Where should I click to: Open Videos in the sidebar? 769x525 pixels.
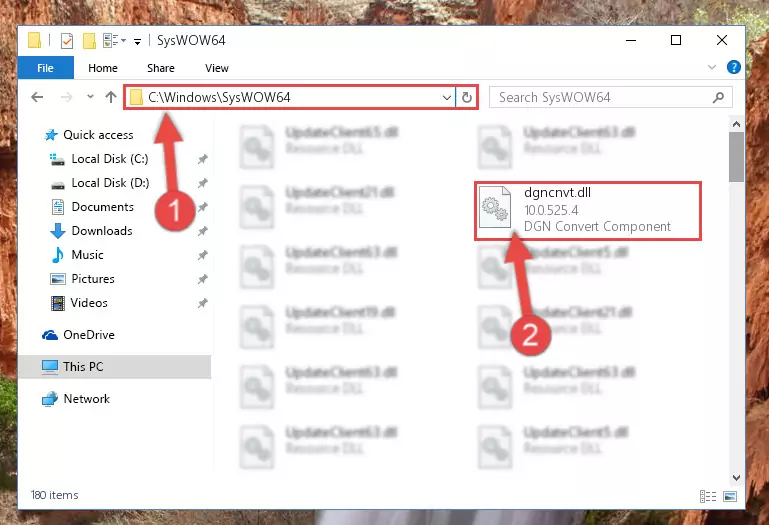coord(89,303)
